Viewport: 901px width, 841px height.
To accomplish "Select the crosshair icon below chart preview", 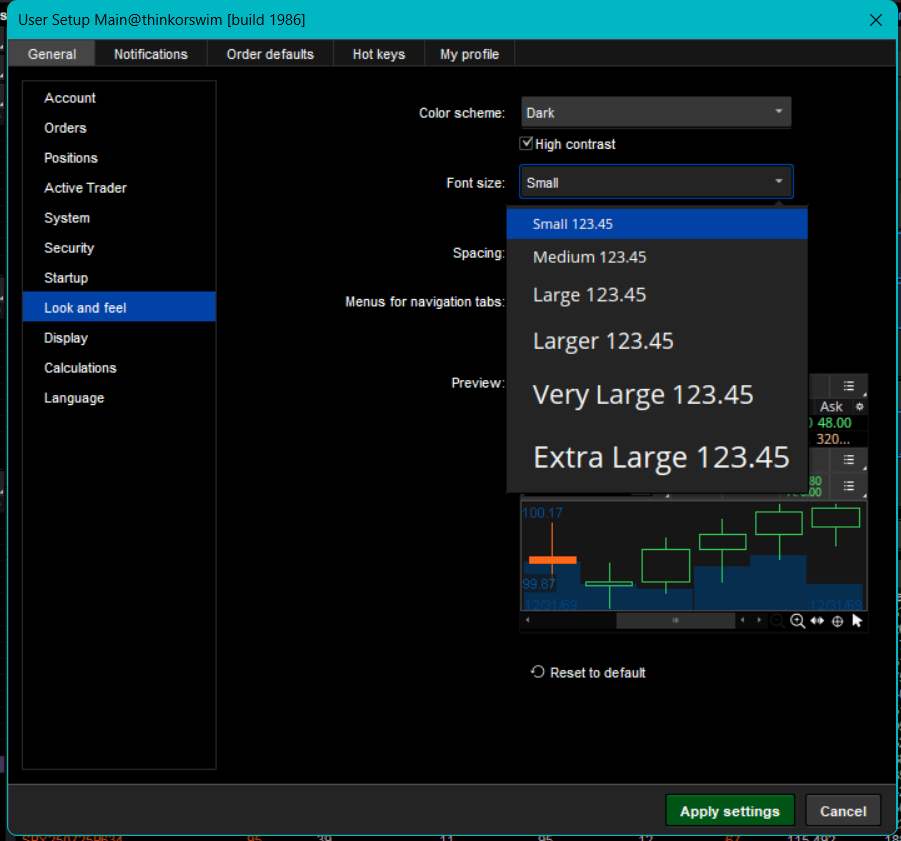I will [x=838, y=621].
